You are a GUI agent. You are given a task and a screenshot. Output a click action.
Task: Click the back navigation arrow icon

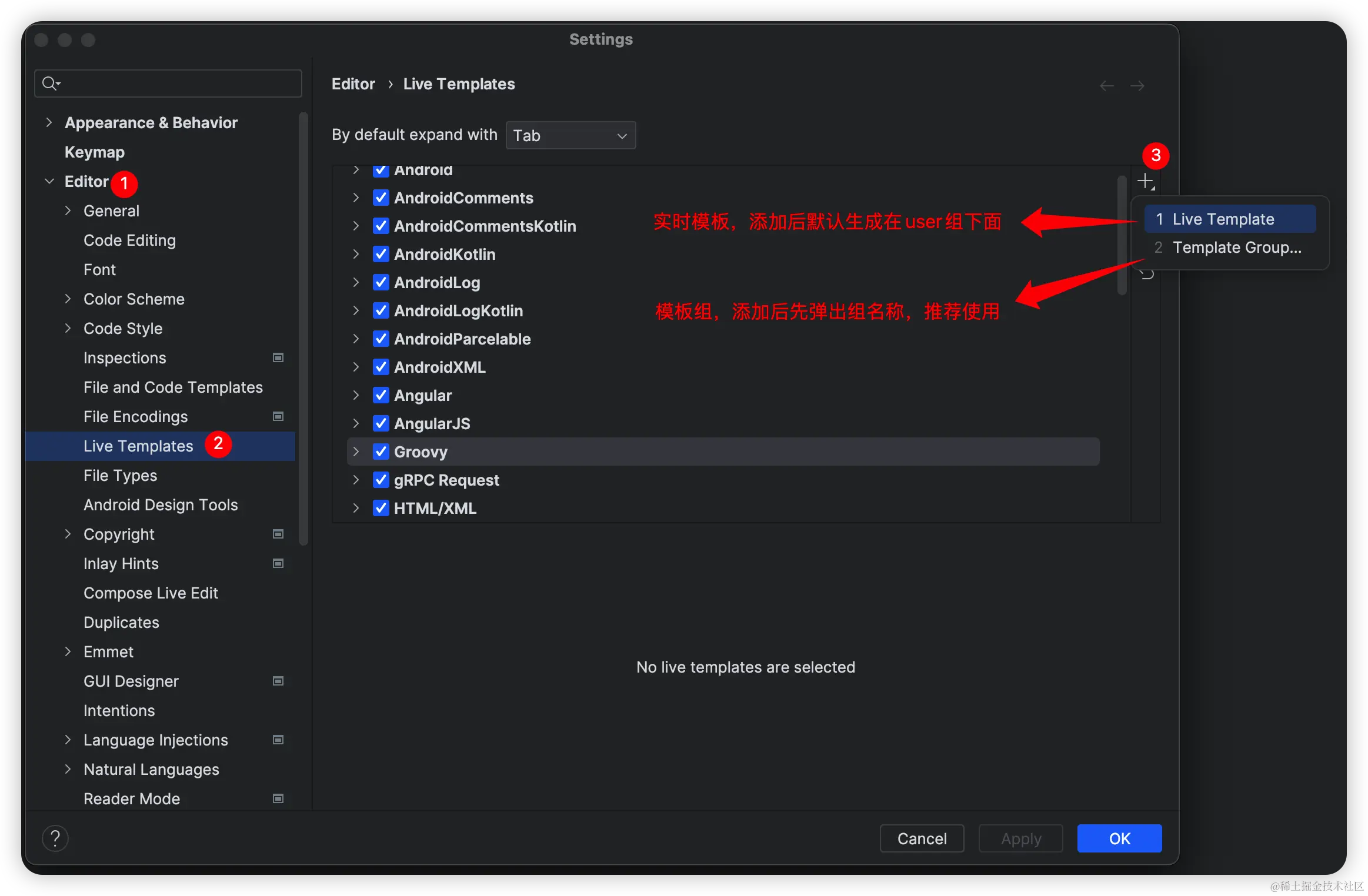click(1106, 86)
